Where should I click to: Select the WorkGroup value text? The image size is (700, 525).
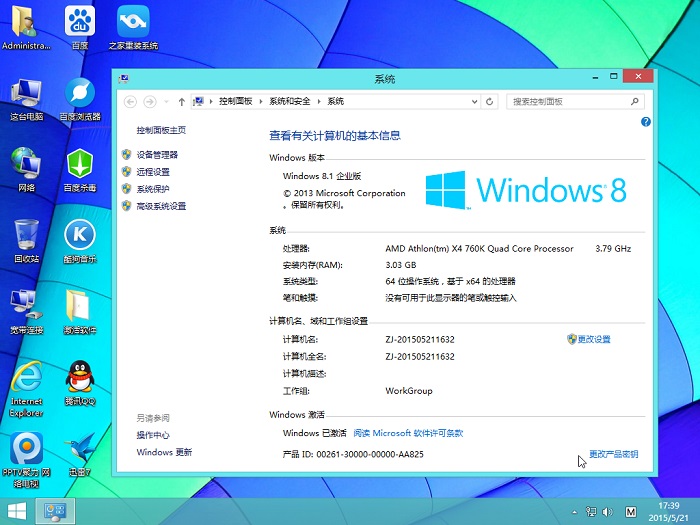click(x=408, y=391)
